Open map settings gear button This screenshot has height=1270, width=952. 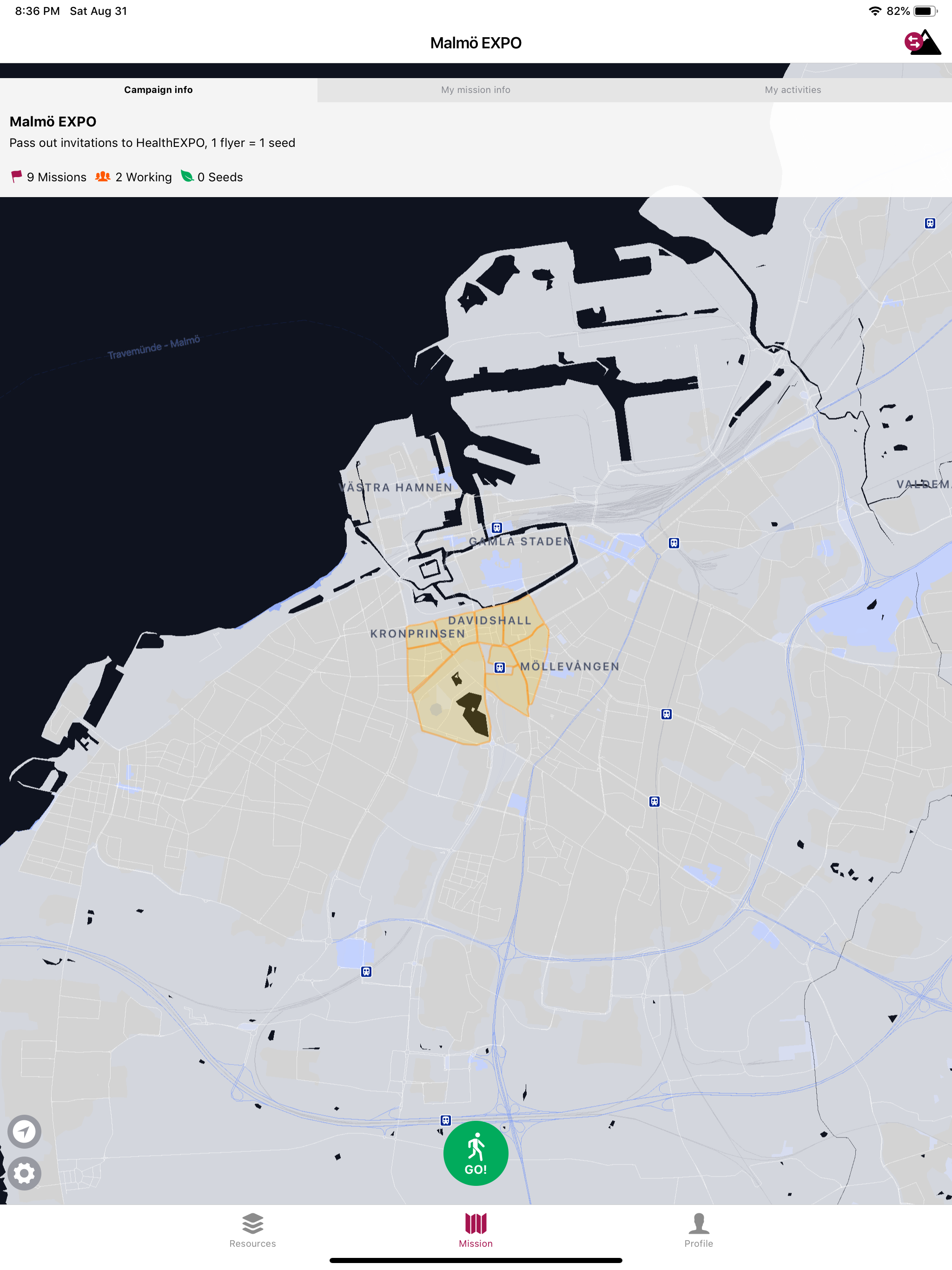24,1174
